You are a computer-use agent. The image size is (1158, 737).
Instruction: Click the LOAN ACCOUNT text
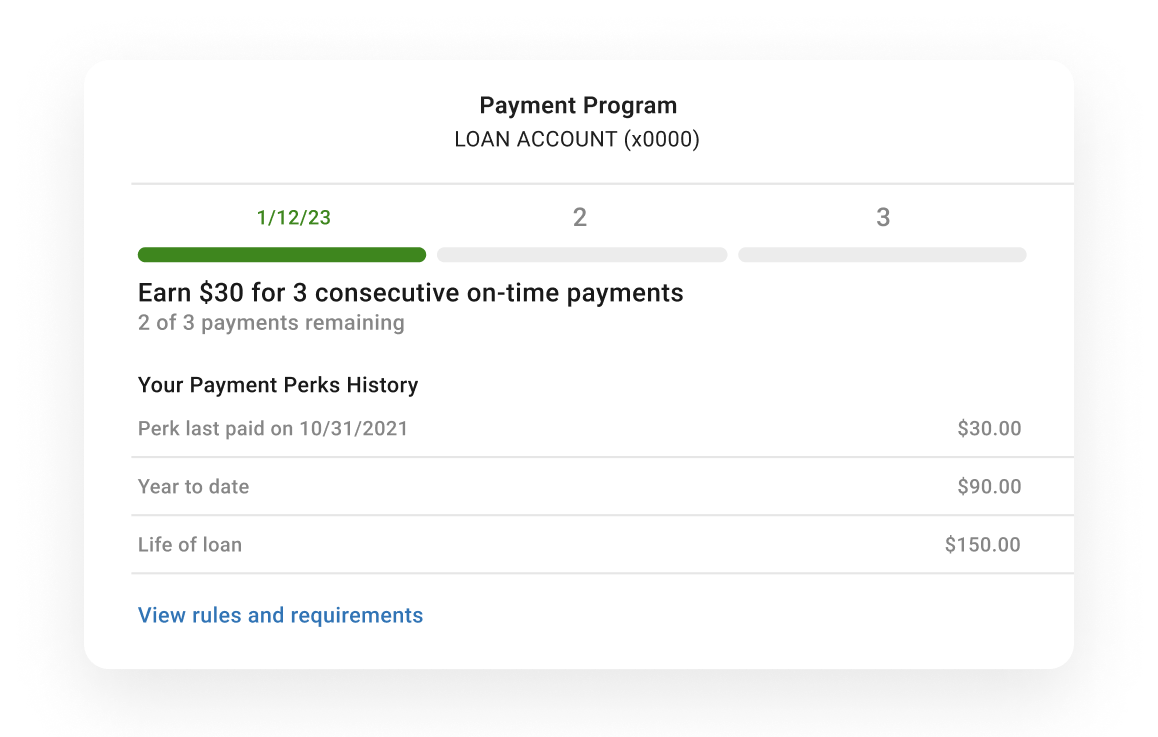click(535, 140)
